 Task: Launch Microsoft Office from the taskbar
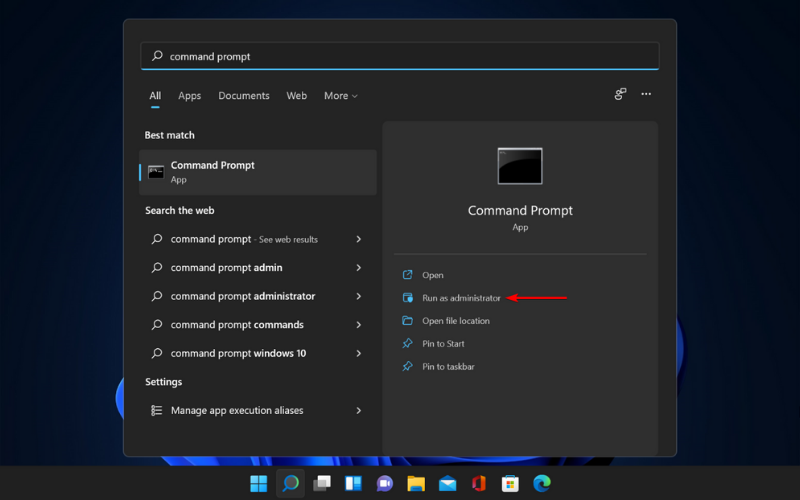(x=479, y=483)
